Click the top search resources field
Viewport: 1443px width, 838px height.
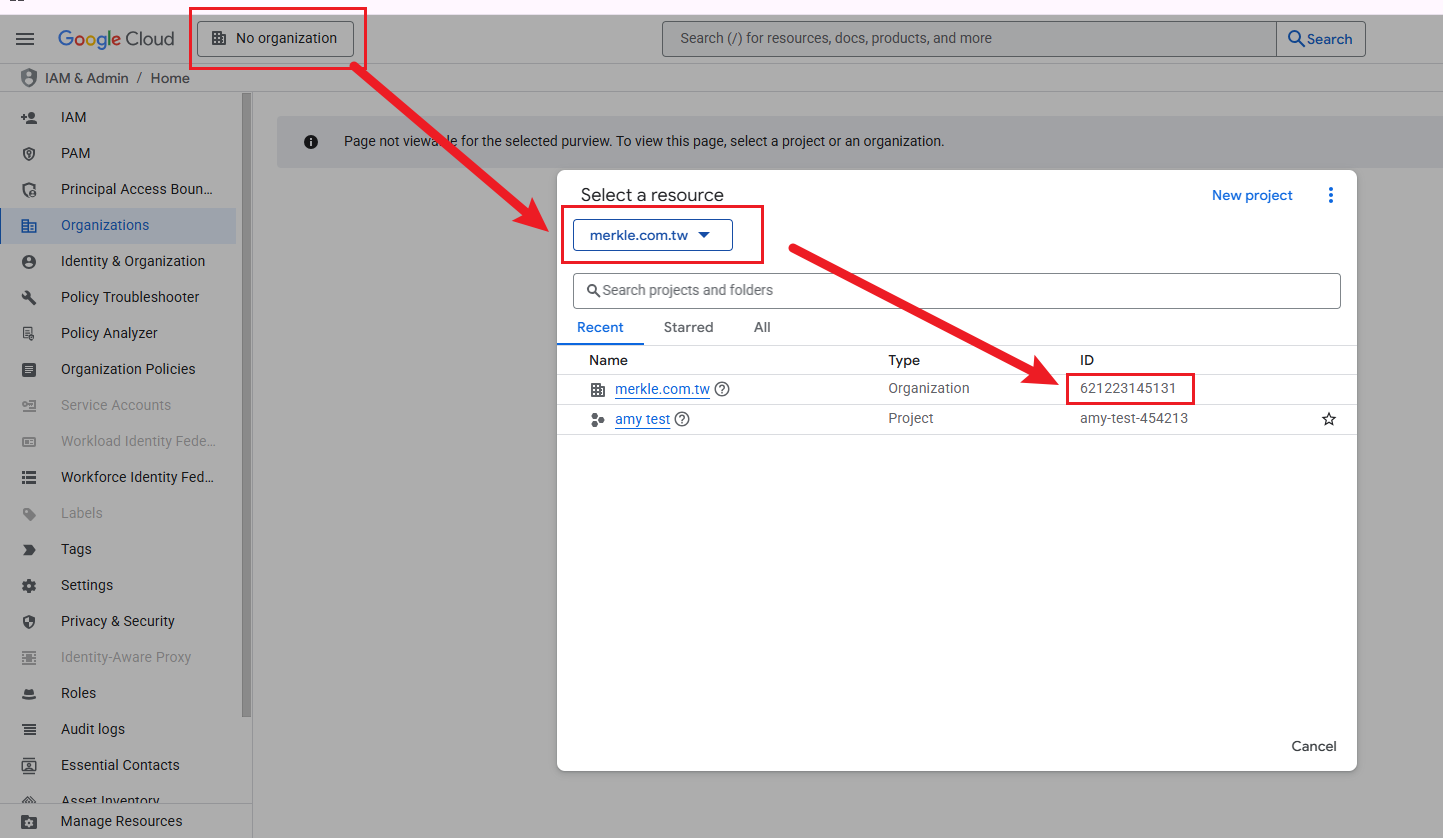[x=970, y=39]
